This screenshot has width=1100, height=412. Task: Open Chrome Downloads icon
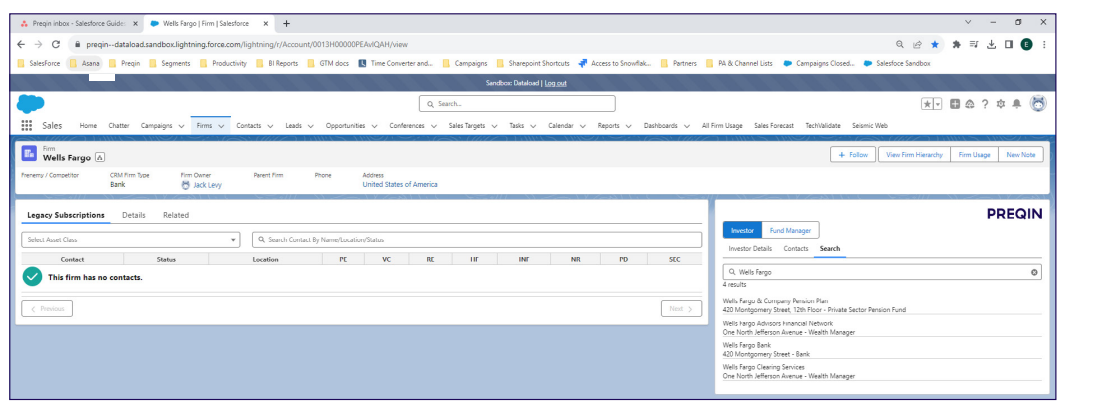[991, 44]
